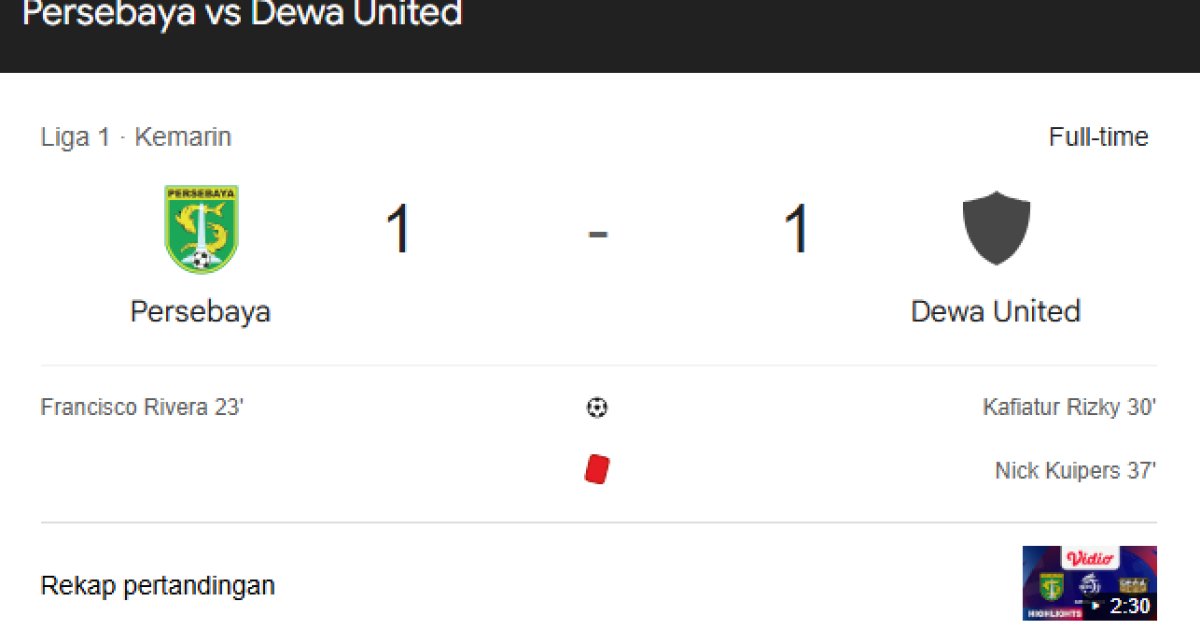Click Persebaya's score of 1
Screen dimensions: 1200x630
(399, 229)
